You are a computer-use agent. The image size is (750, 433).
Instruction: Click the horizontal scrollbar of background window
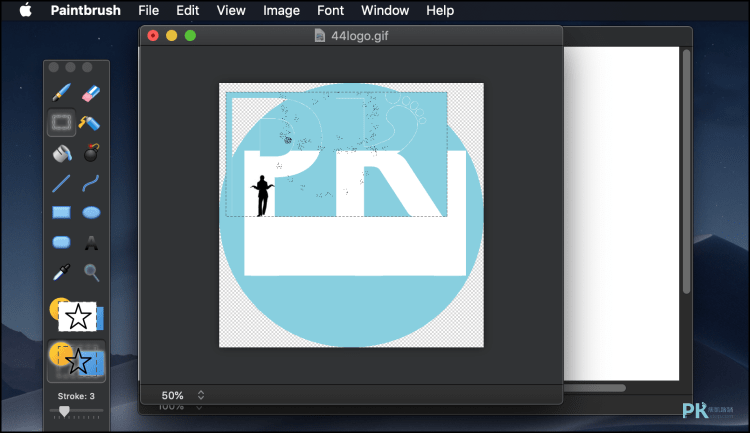tap(595, 388)
